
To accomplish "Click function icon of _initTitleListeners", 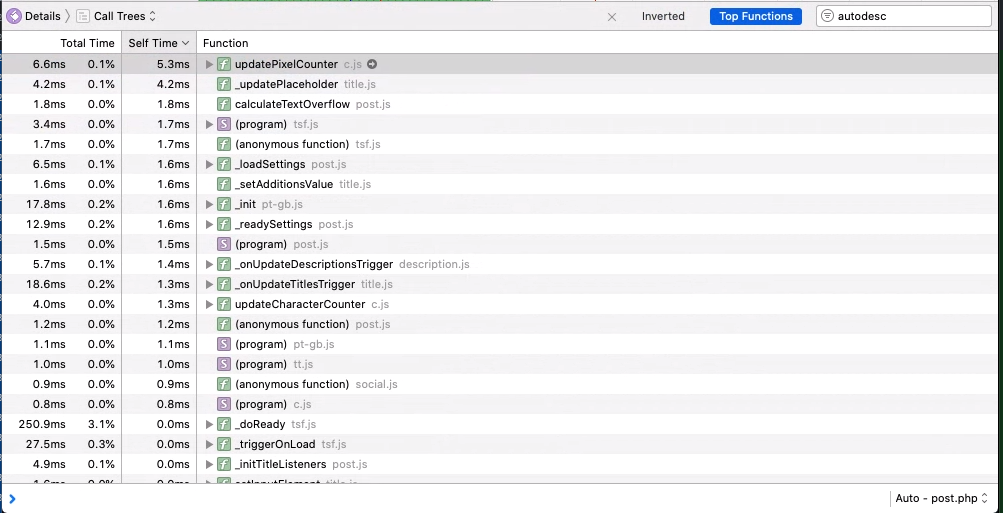I will [223, 464].
